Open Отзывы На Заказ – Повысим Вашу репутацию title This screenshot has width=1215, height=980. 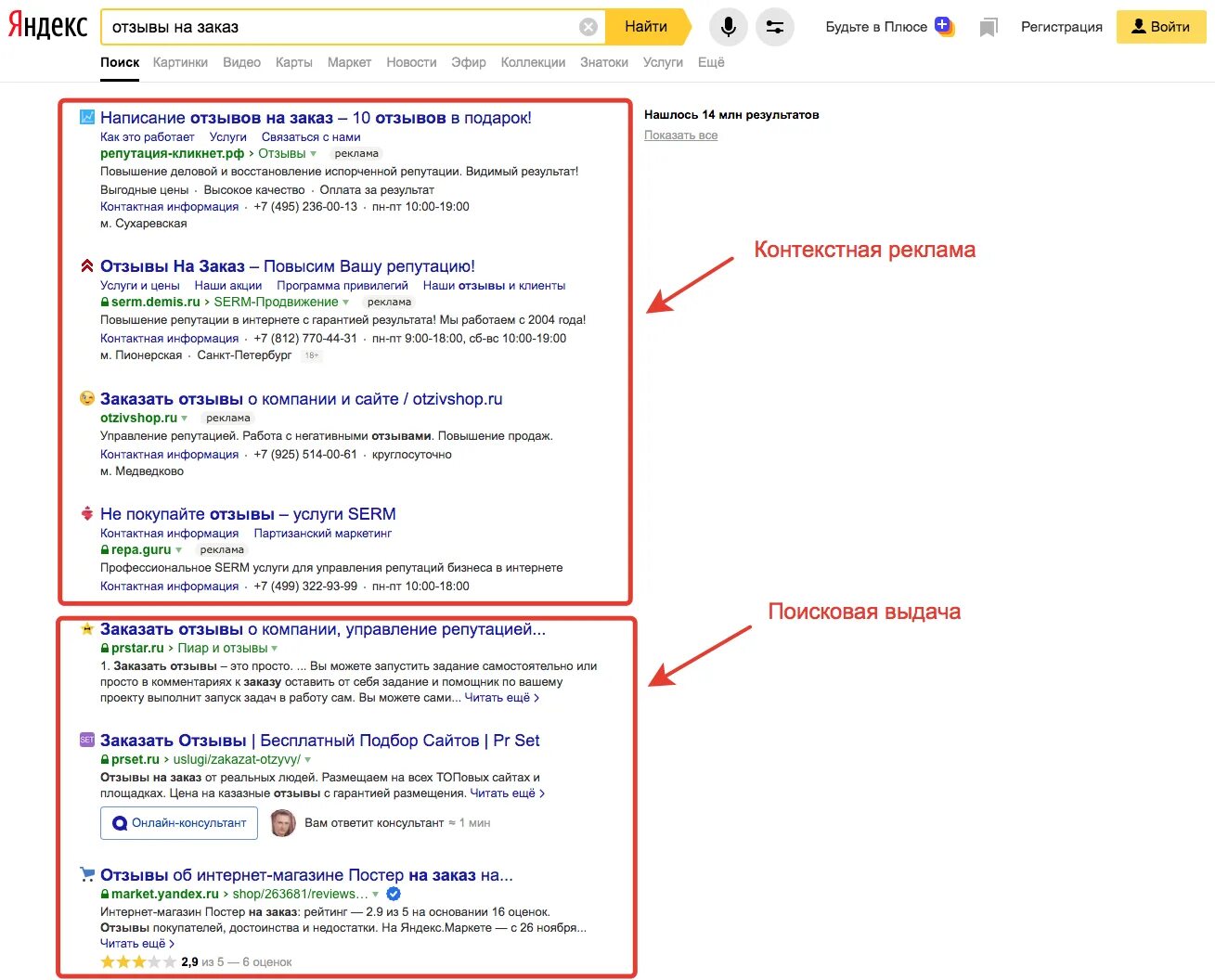[x=288, y=266]
